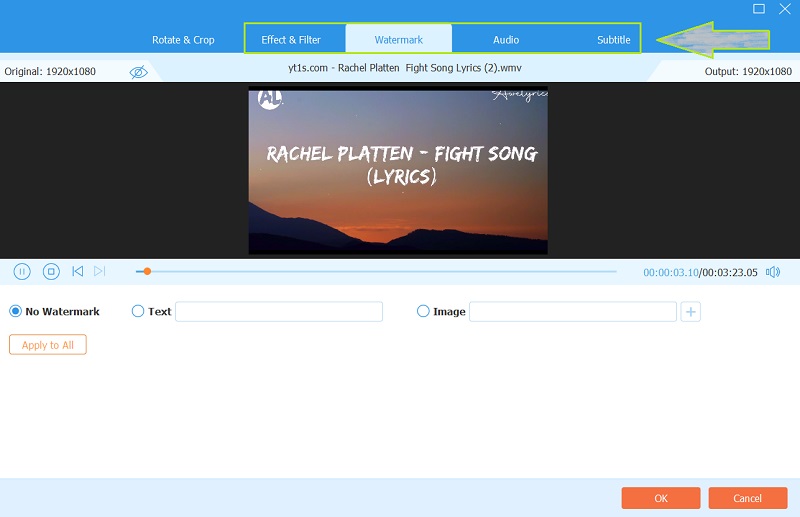This screenshot has width=800, height=517.
Task: Jump to previous frame
Action: coord(78,272)
